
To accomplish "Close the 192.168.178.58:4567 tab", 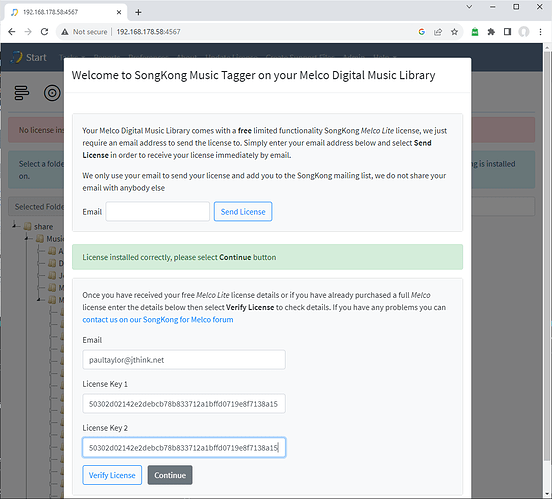I will pyautogui.click(x=119, y=12).
